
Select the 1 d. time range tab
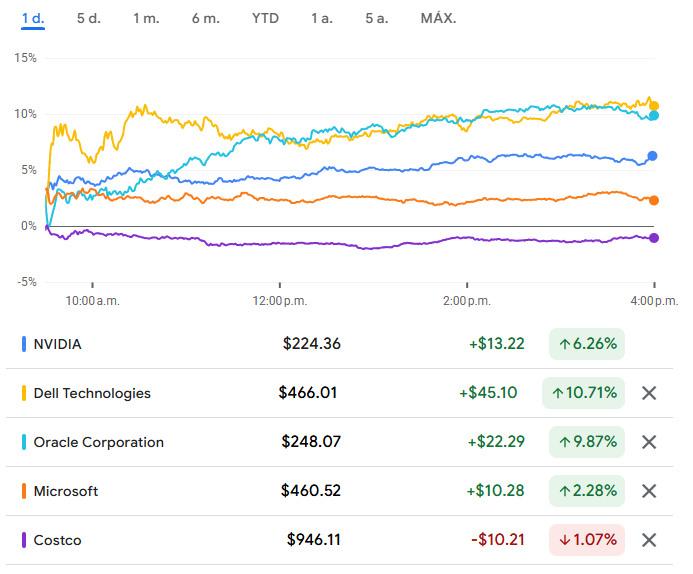(x=33, y=19)
